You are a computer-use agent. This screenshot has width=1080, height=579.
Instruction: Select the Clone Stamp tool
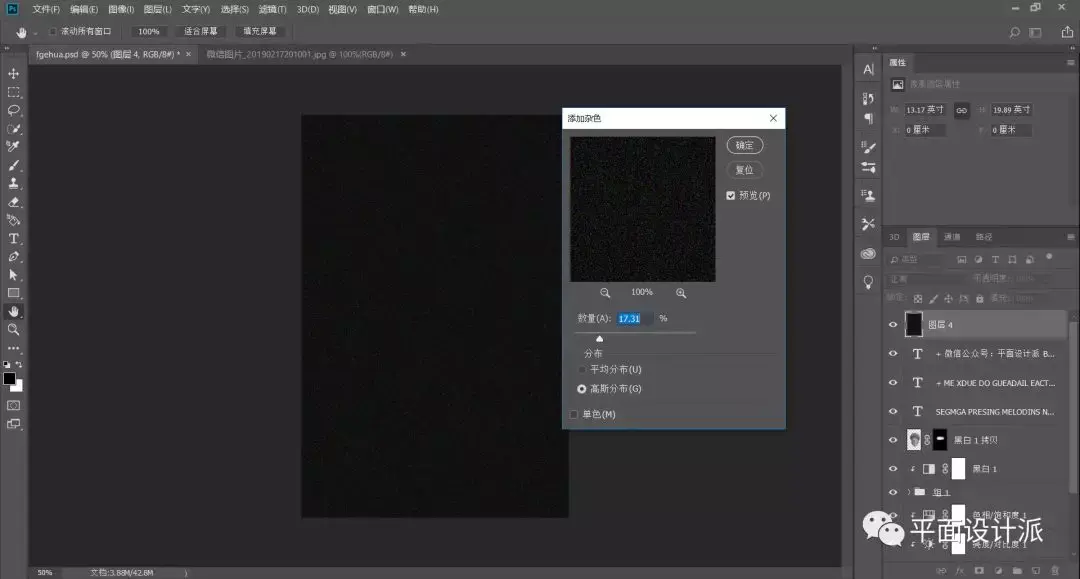click(13, 184)
